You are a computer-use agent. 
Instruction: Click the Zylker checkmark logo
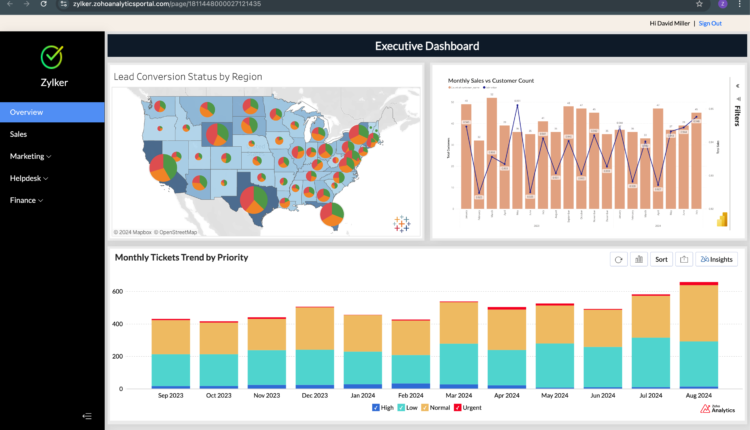[x=52, y=57]
